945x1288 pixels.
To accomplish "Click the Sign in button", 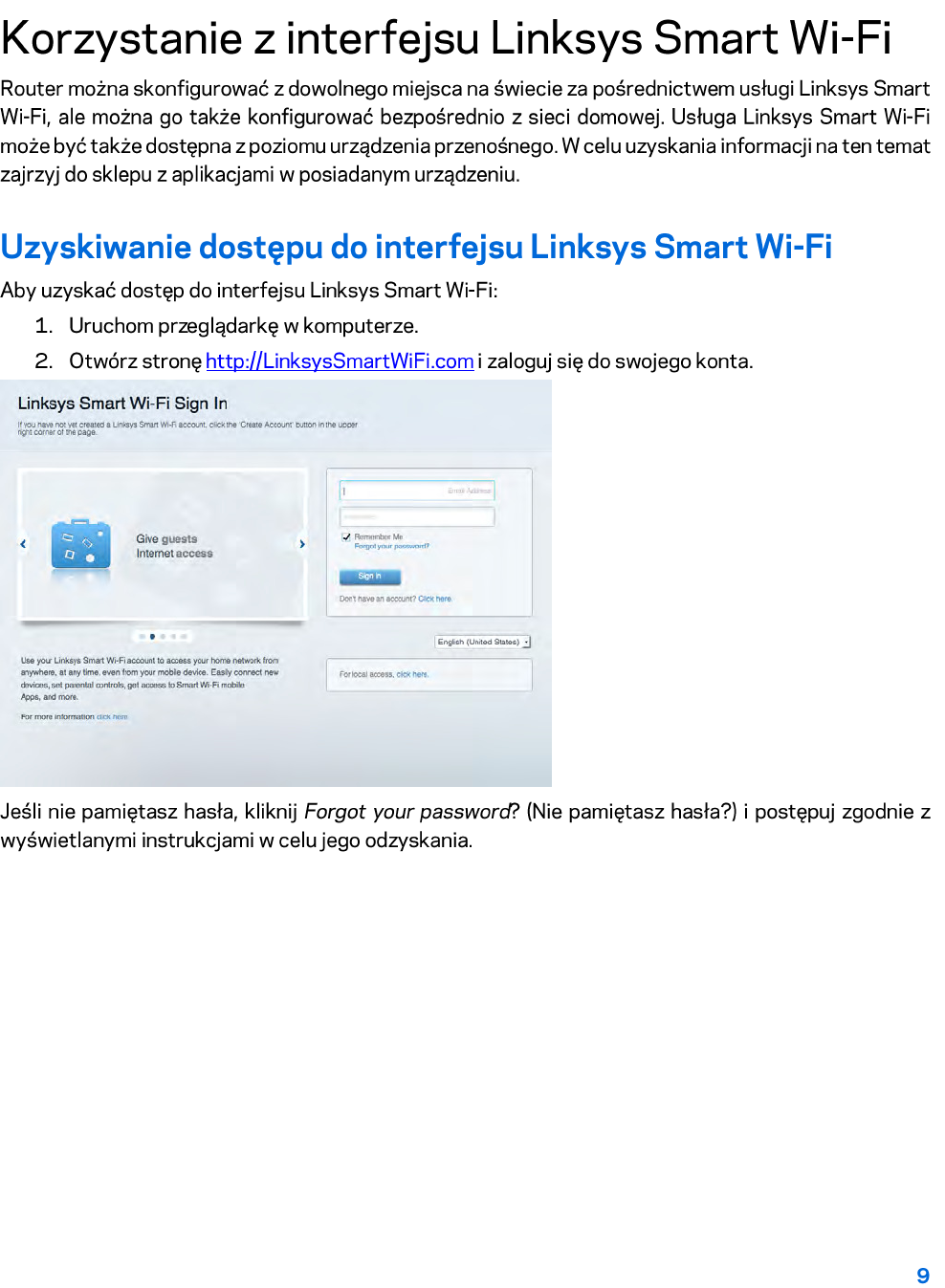I will coord(370,576).
